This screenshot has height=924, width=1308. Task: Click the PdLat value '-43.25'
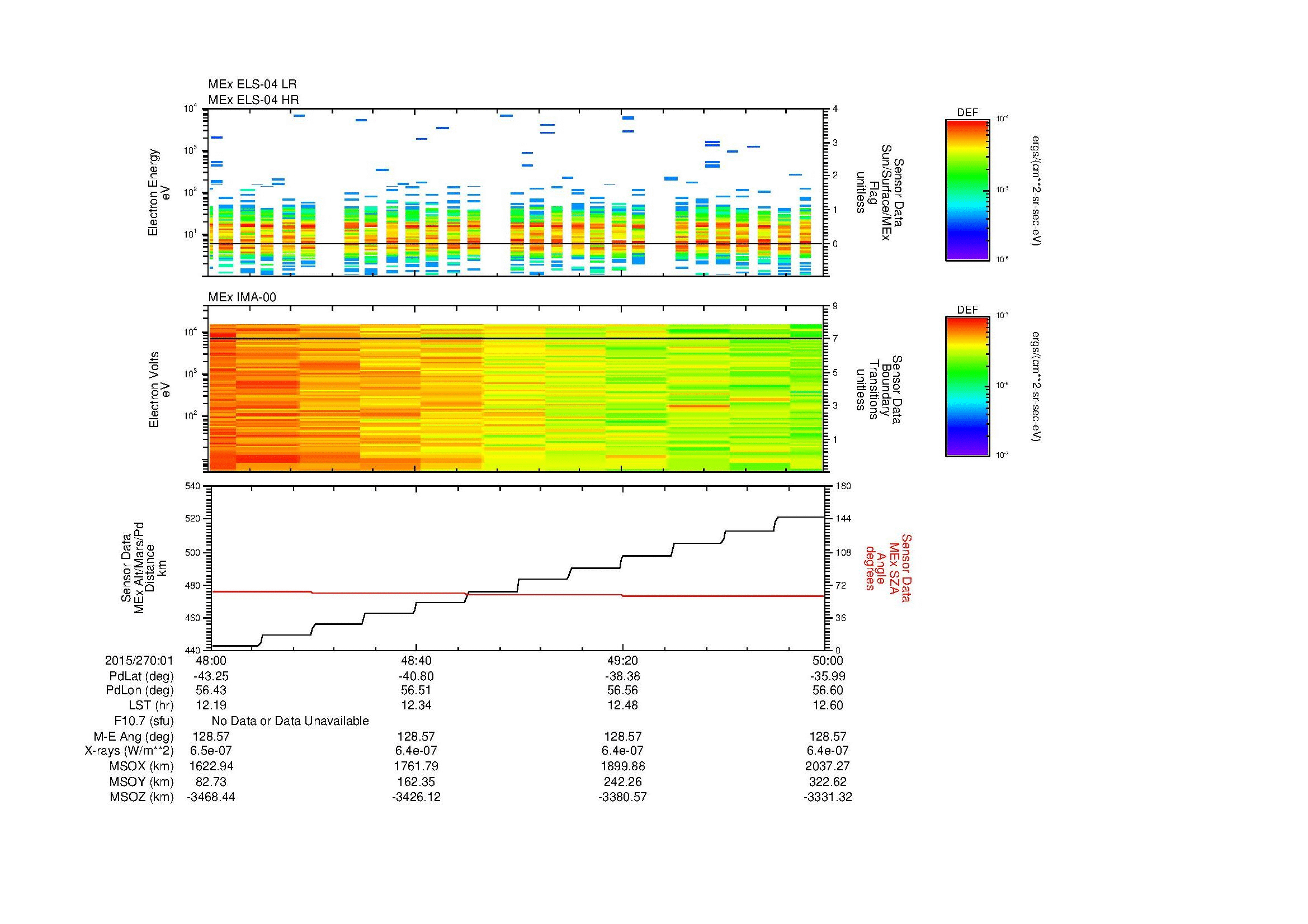coord(211,676)
